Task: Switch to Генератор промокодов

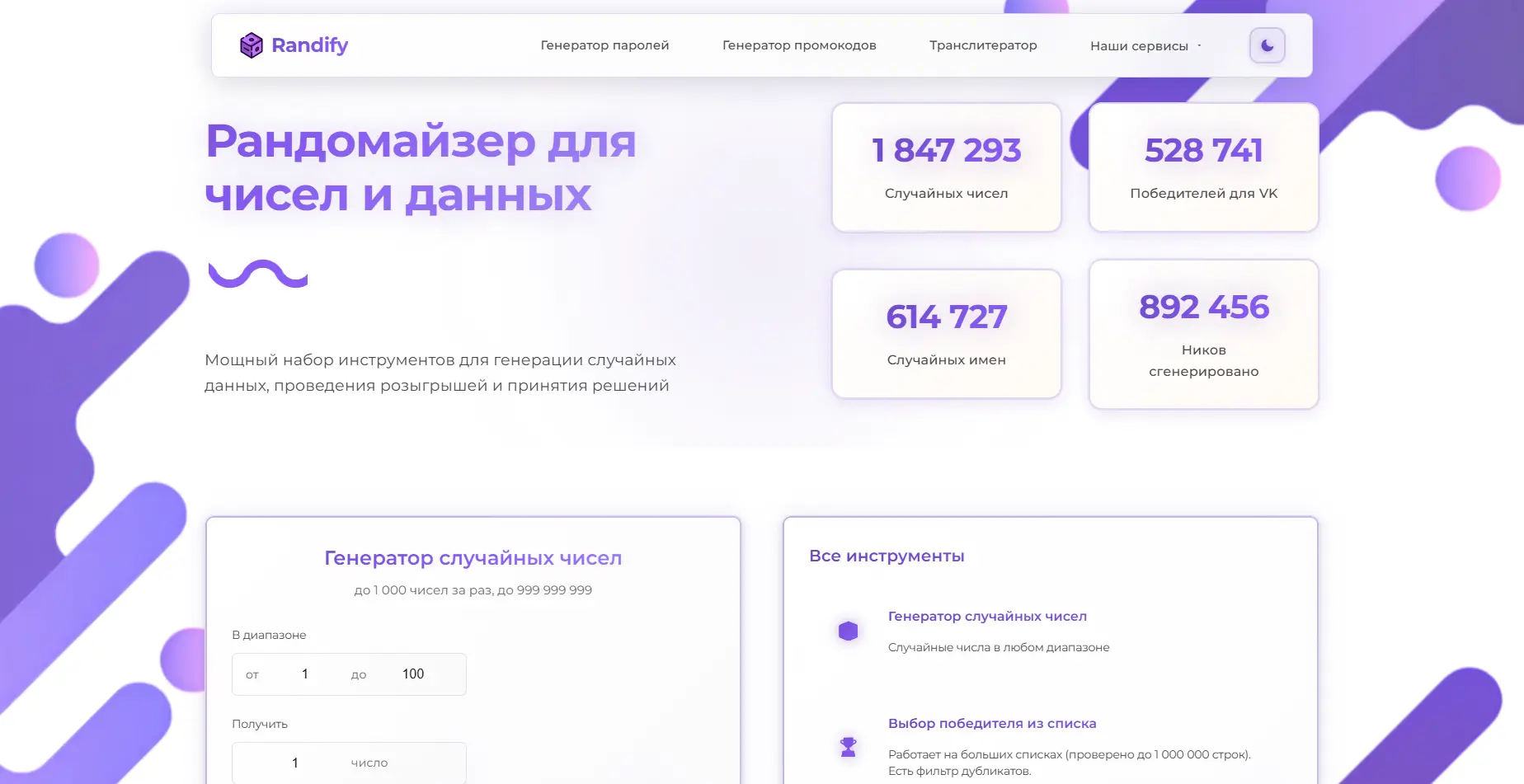Action: click(x=799, y=45)
